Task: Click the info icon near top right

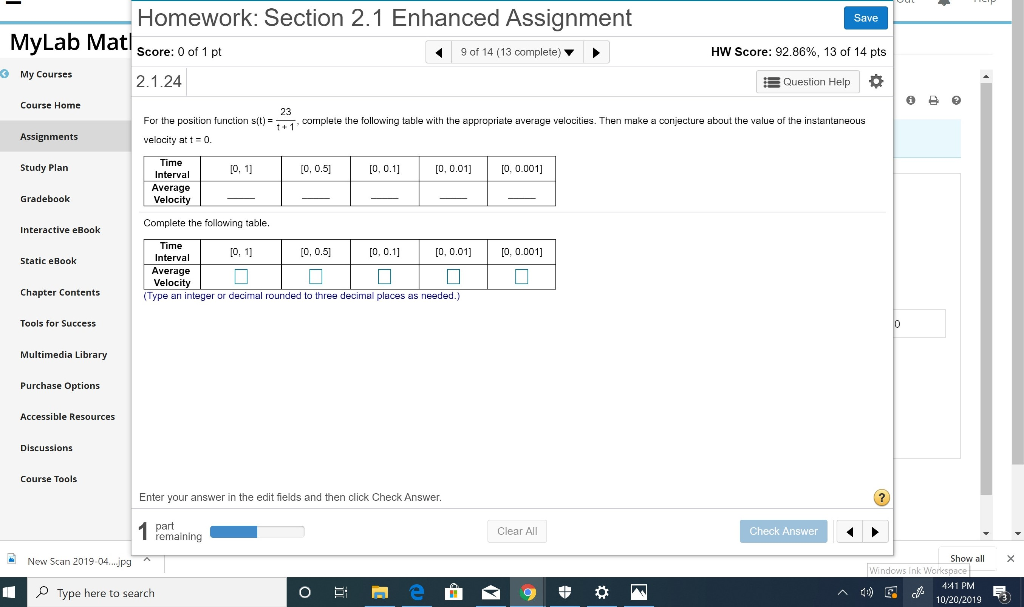Action: coord(911,100)
